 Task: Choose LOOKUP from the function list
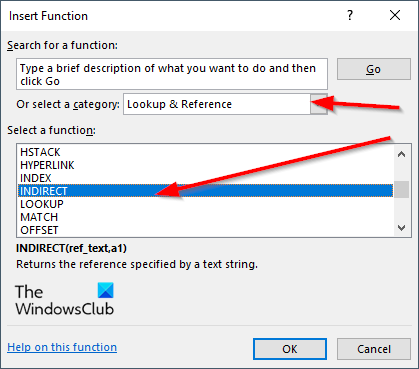205,204
